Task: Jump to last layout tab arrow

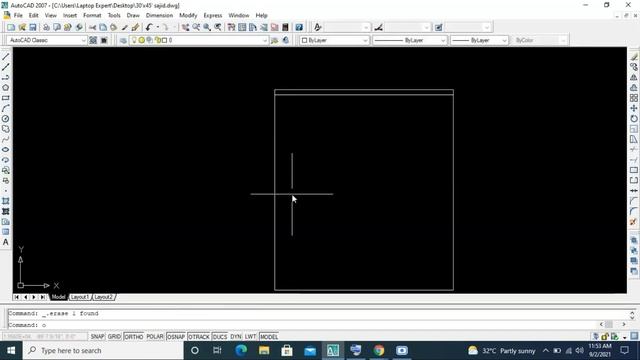Action: [x=43, y=297]
